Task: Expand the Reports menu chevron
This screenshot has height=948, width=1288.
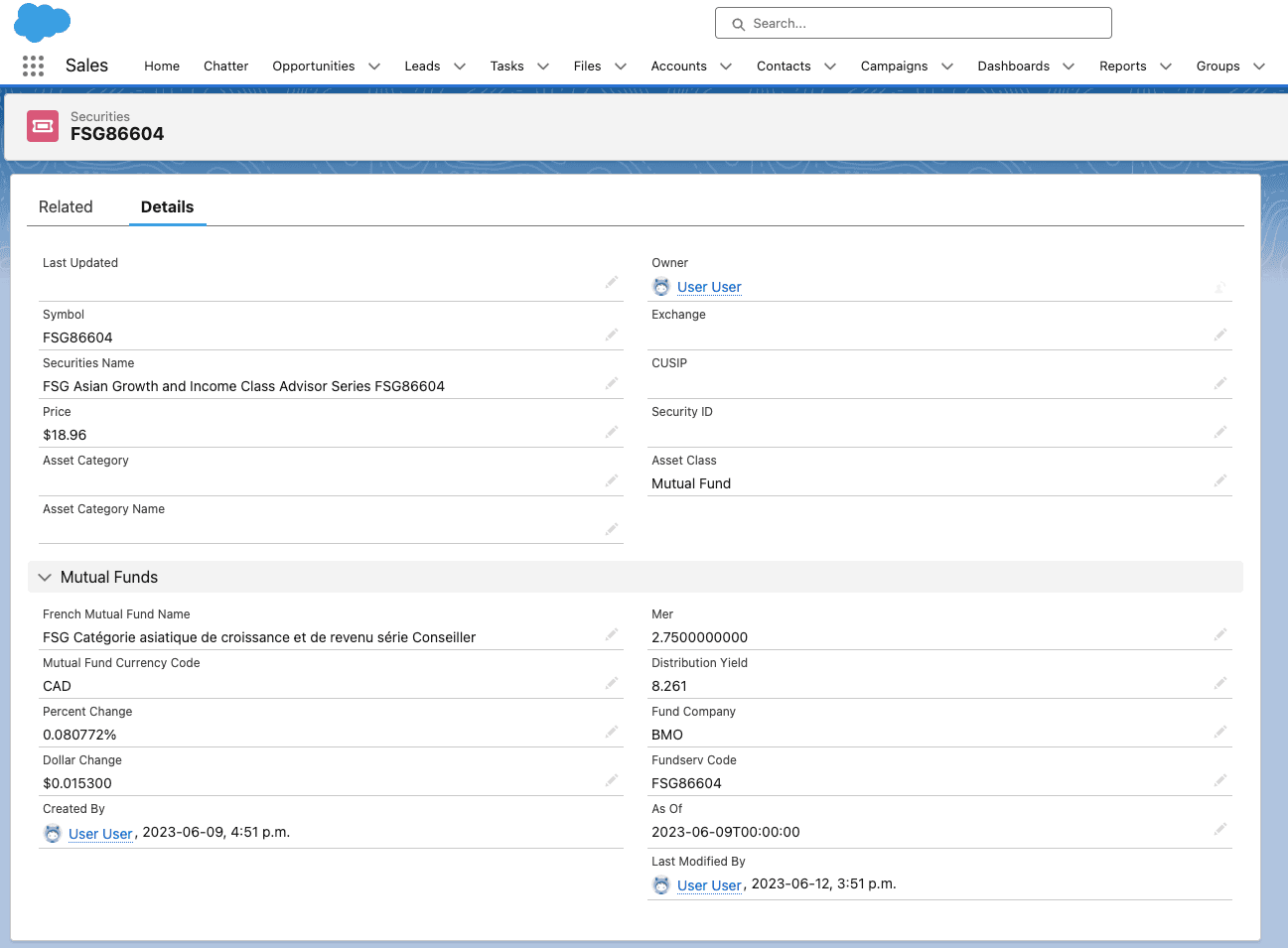Action: [x=1166, y=67]
